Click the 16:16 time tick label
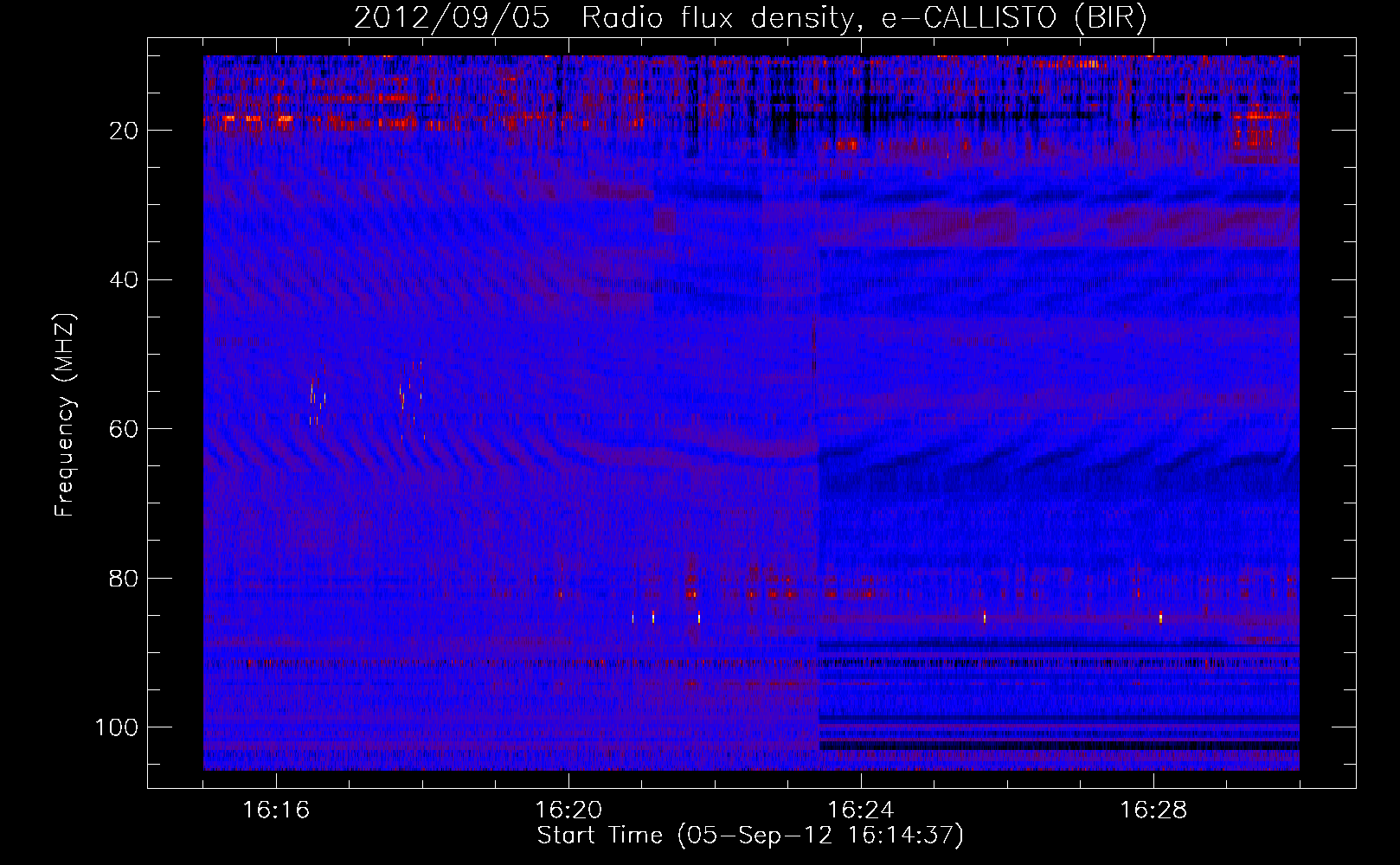1400x865 pixels. click(276, 811)
